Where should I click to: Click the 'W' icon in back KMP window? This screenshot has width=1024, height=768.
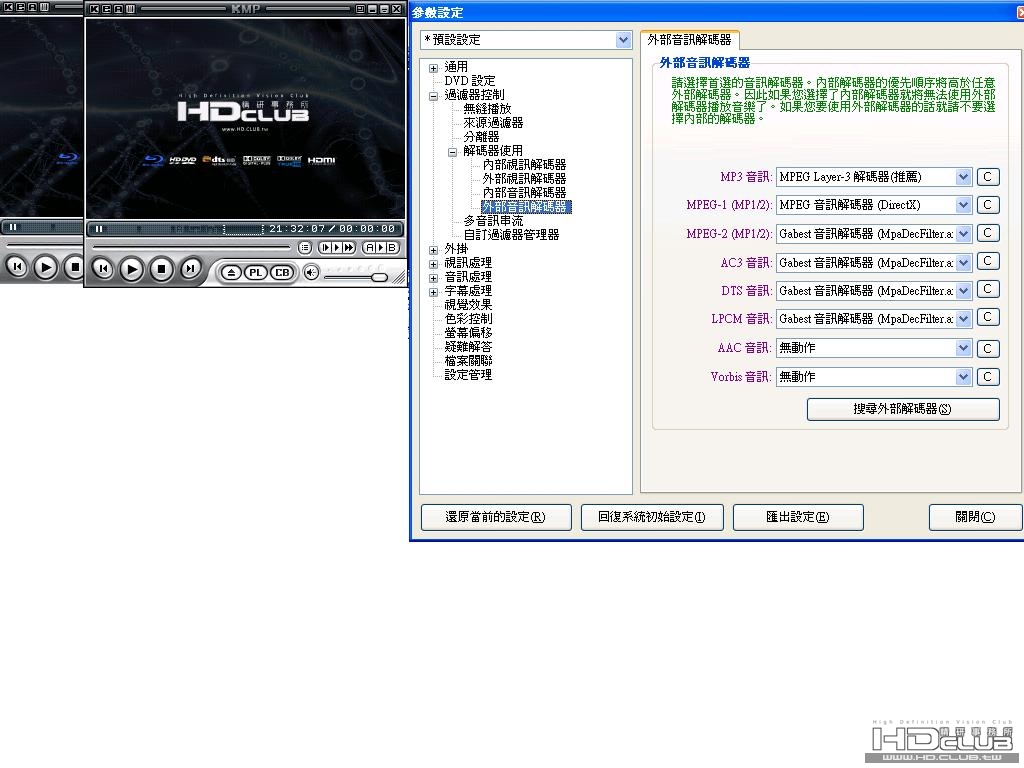(x=44, y=7)
